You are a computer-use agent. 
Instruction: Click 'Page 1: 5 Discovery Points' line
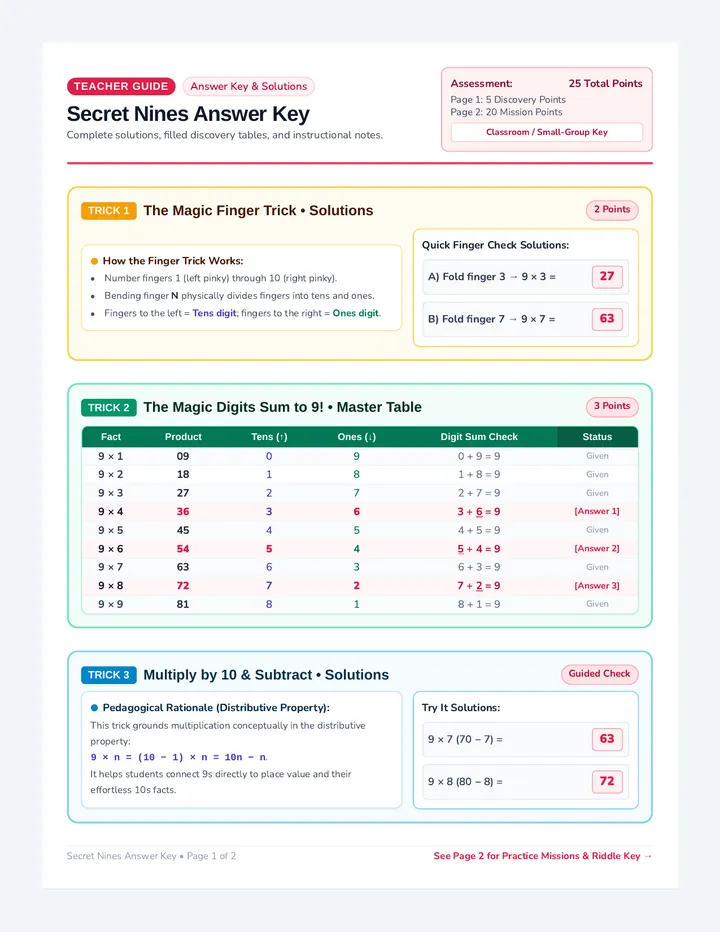click(x=508, y=99)
